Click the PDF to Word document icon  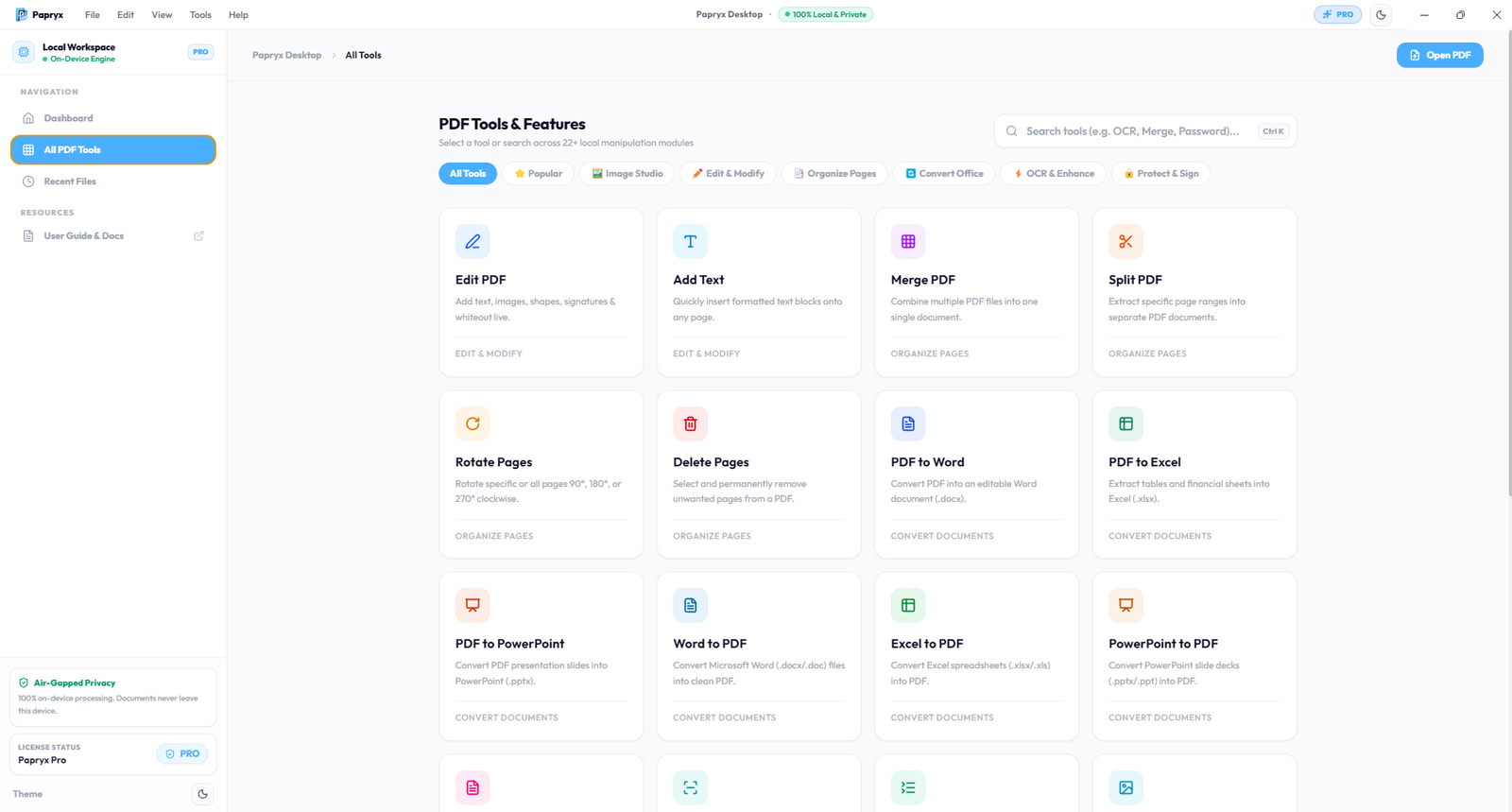pyautogui.click(x=908, y=423)
